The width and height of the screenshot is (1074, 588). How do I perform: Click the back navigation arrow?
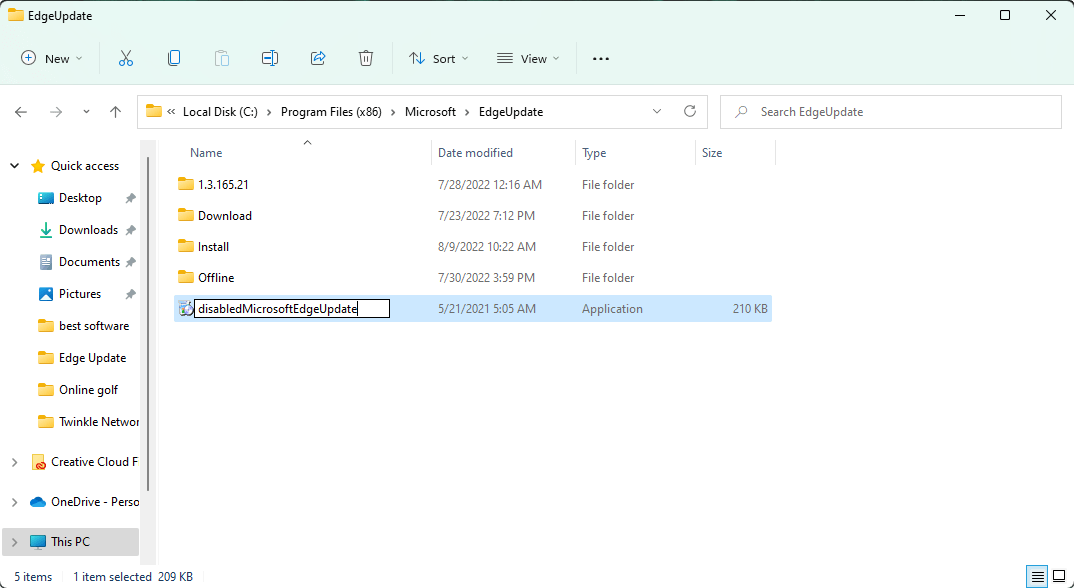coord(21,111)
